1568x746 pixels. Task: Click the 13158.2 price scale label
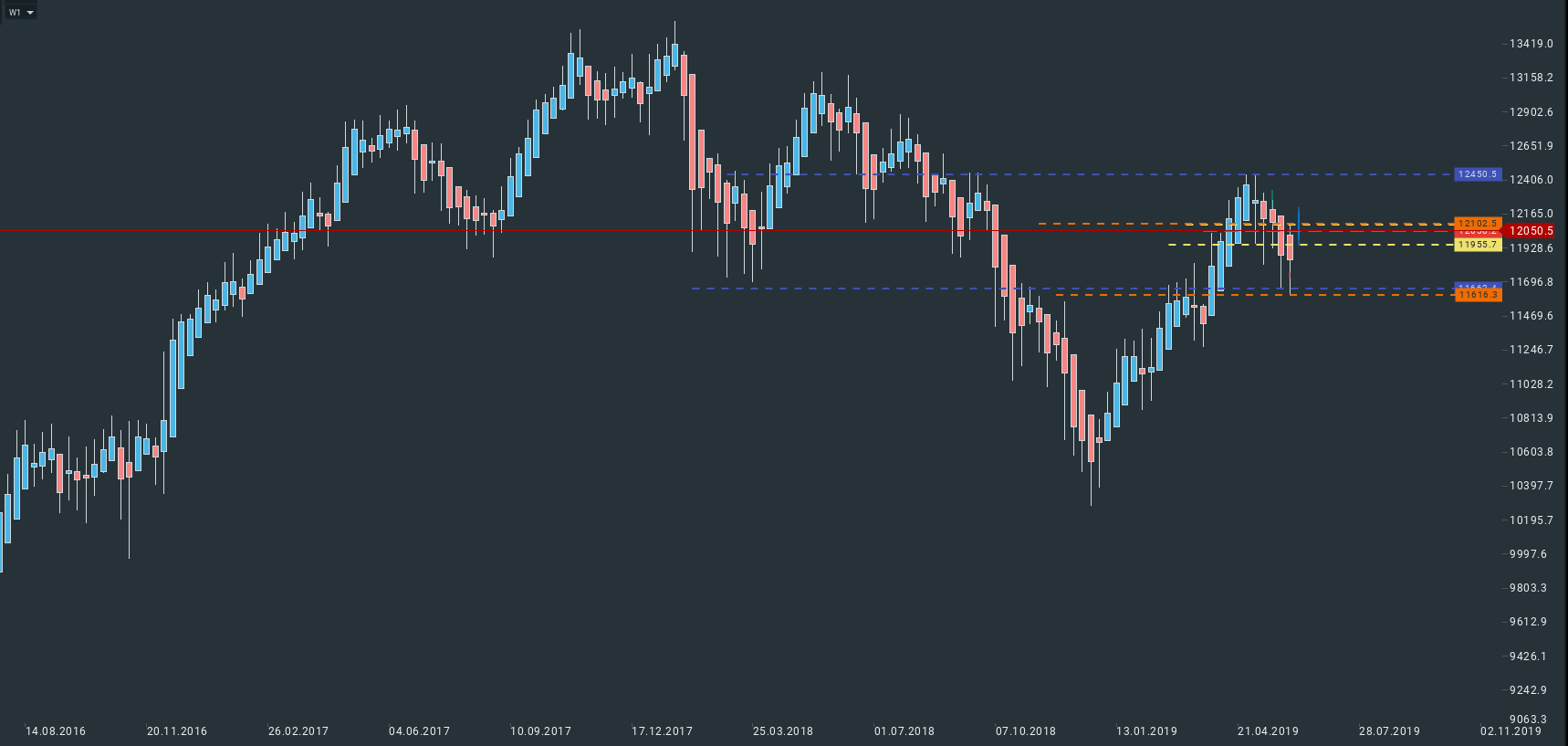pos(1531,78)
